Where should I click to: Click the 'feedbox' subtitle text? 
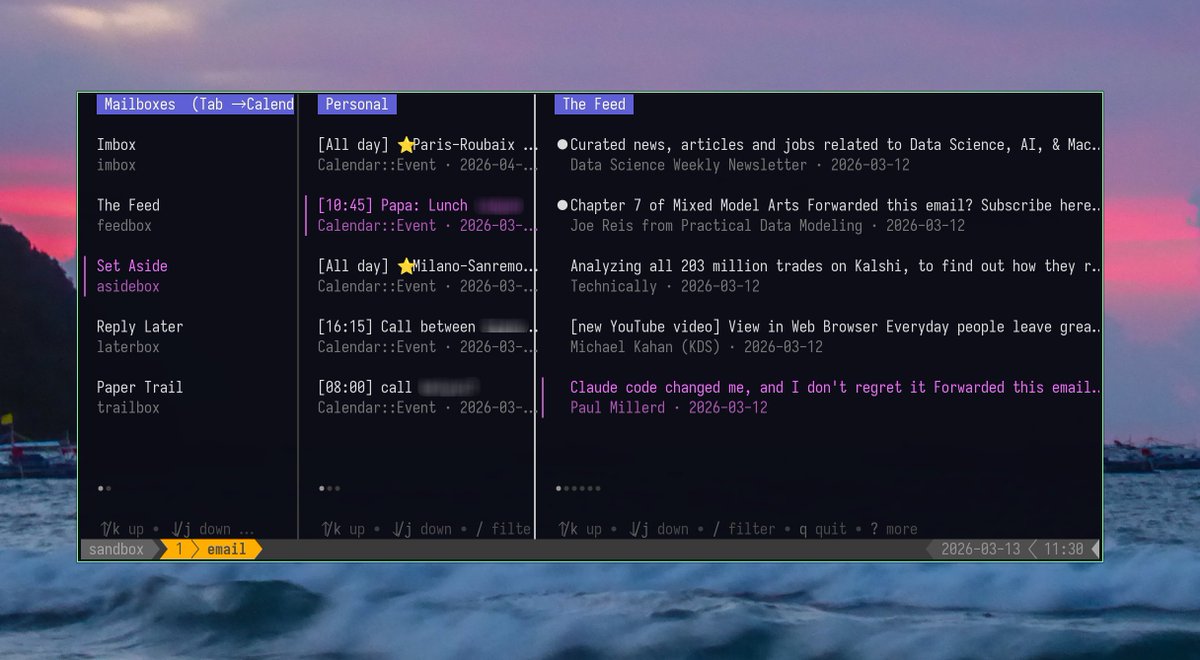coord(124,226)
